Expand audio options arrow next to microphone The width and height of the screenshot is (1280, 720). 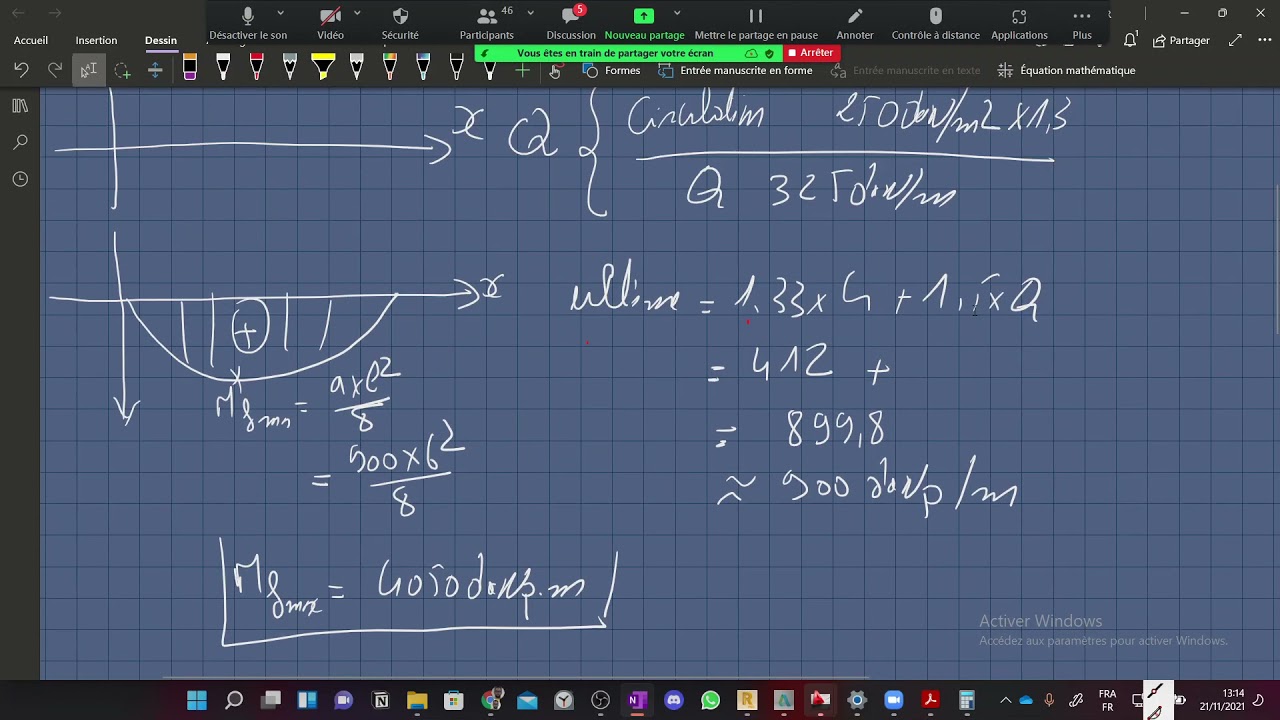tap(280, 13)
